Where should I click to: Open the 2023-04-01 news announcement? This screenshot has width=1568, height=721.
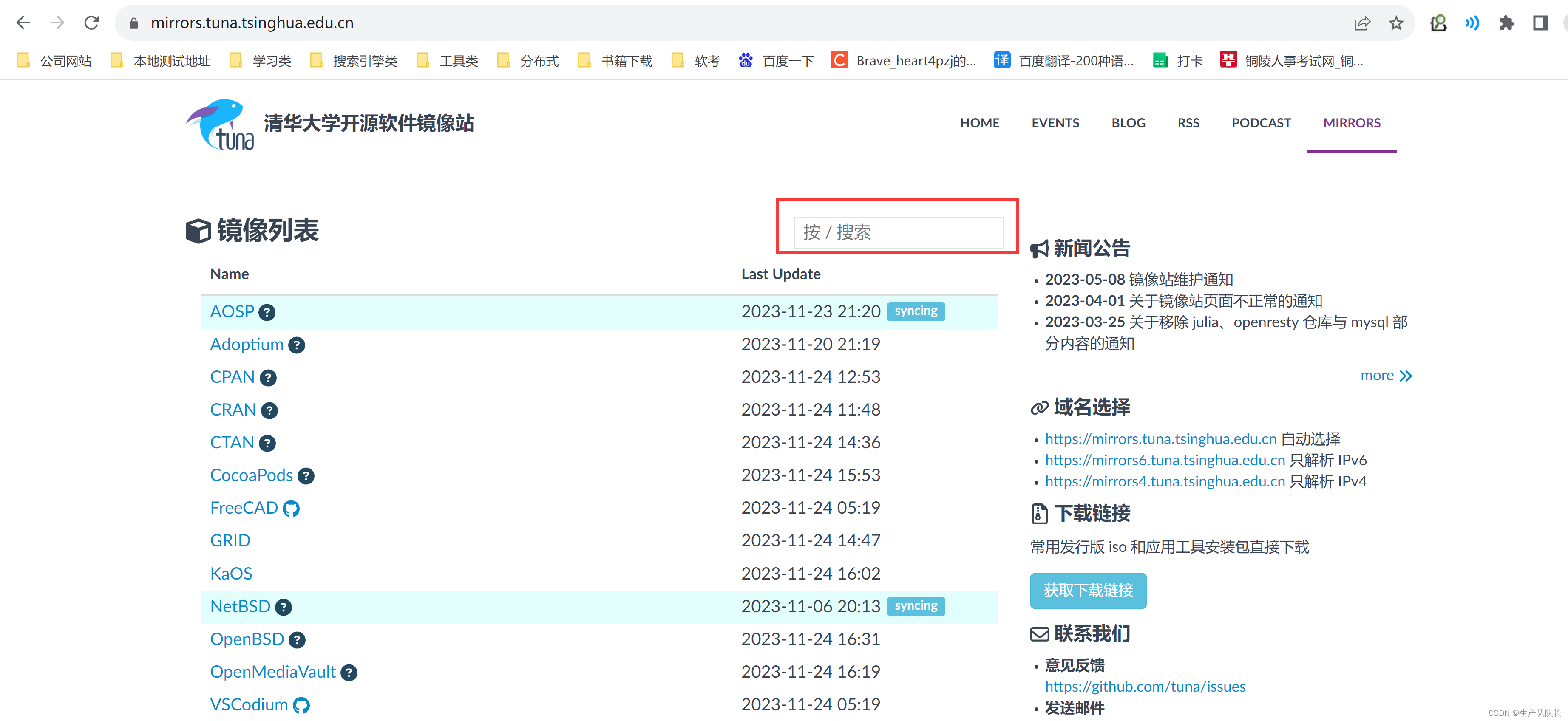pos(1183,300)
